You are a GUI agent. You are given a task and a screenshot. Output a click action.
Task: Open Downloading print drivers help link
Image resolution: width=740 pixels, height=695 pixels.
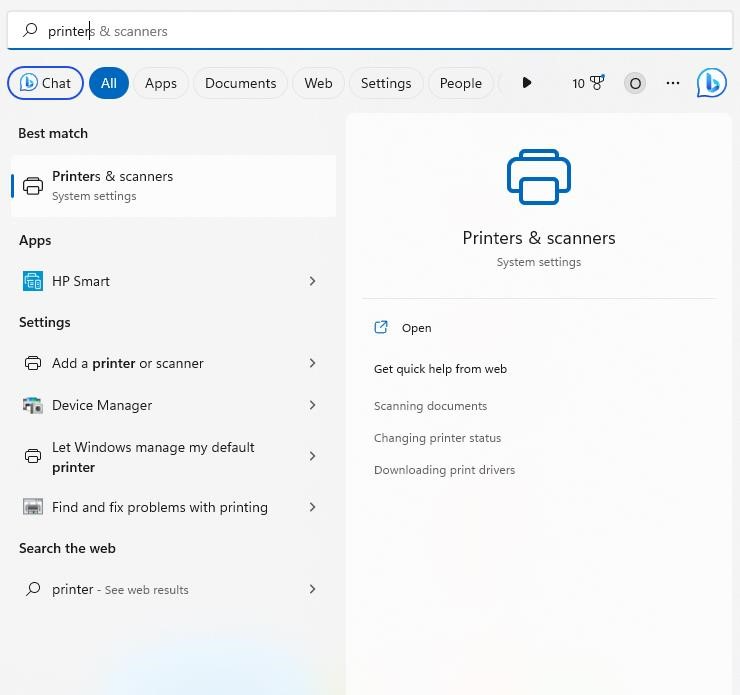click(445, 470)
